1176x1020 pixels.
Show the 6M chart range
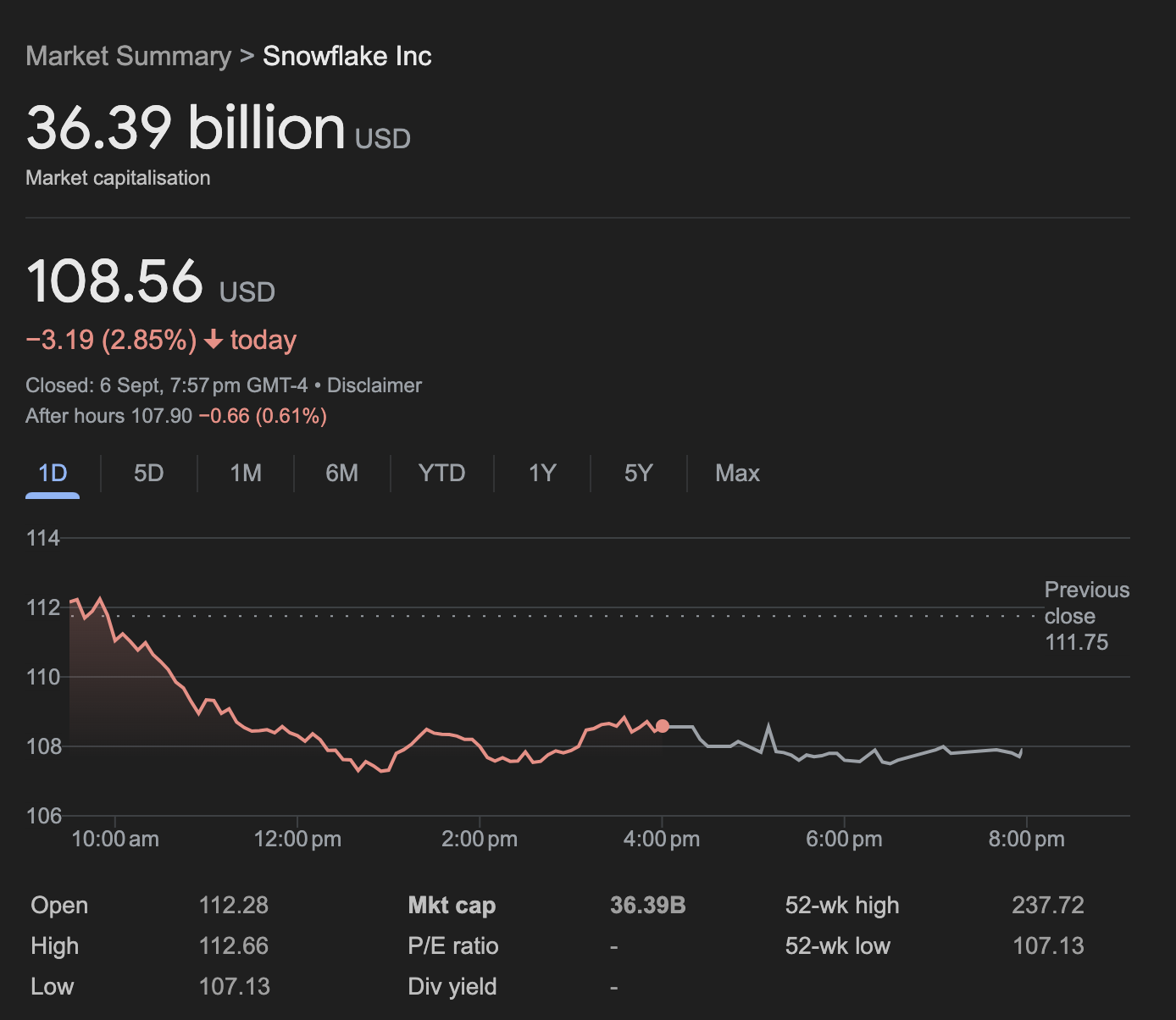(342, 473)
